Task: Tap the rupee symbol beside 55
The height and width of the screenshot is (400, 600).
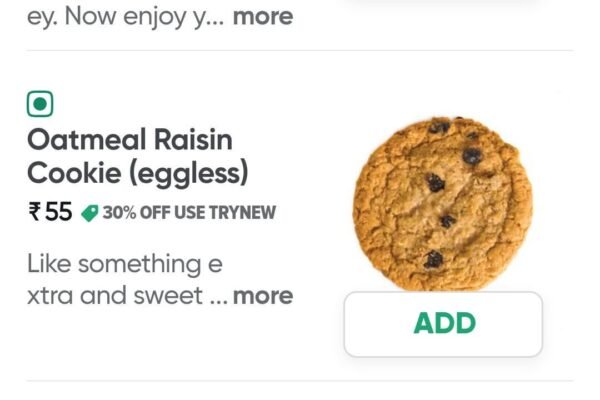Action: tap(35, 212)
